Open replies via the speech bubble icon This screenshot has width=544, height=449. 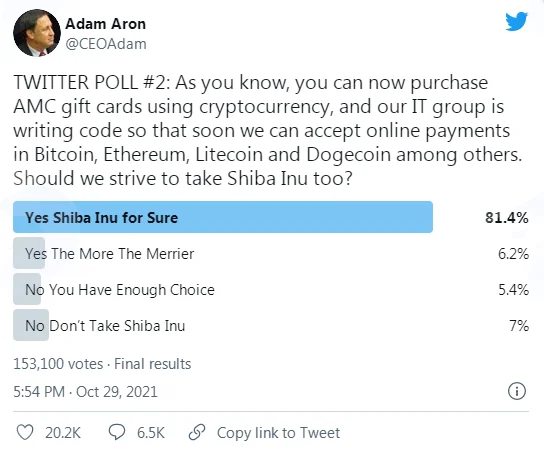(117, 432)
